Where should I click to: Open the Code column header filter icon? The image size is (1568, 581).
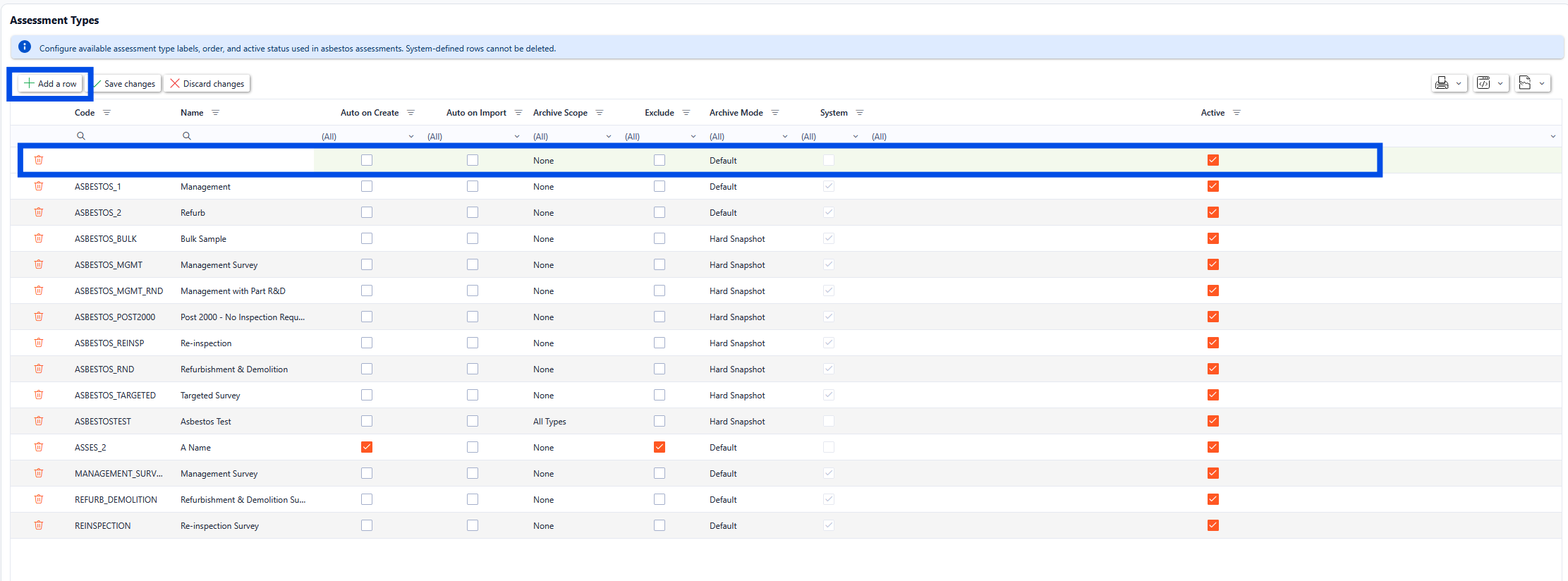click(x=107, y=113)
